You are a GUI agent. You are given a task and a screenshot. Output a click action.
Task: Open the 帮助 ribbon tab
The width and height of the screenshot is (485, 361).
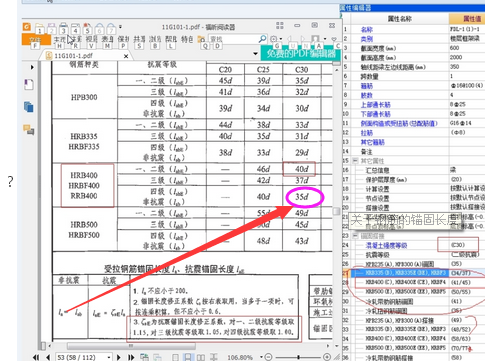pos(171,39)
